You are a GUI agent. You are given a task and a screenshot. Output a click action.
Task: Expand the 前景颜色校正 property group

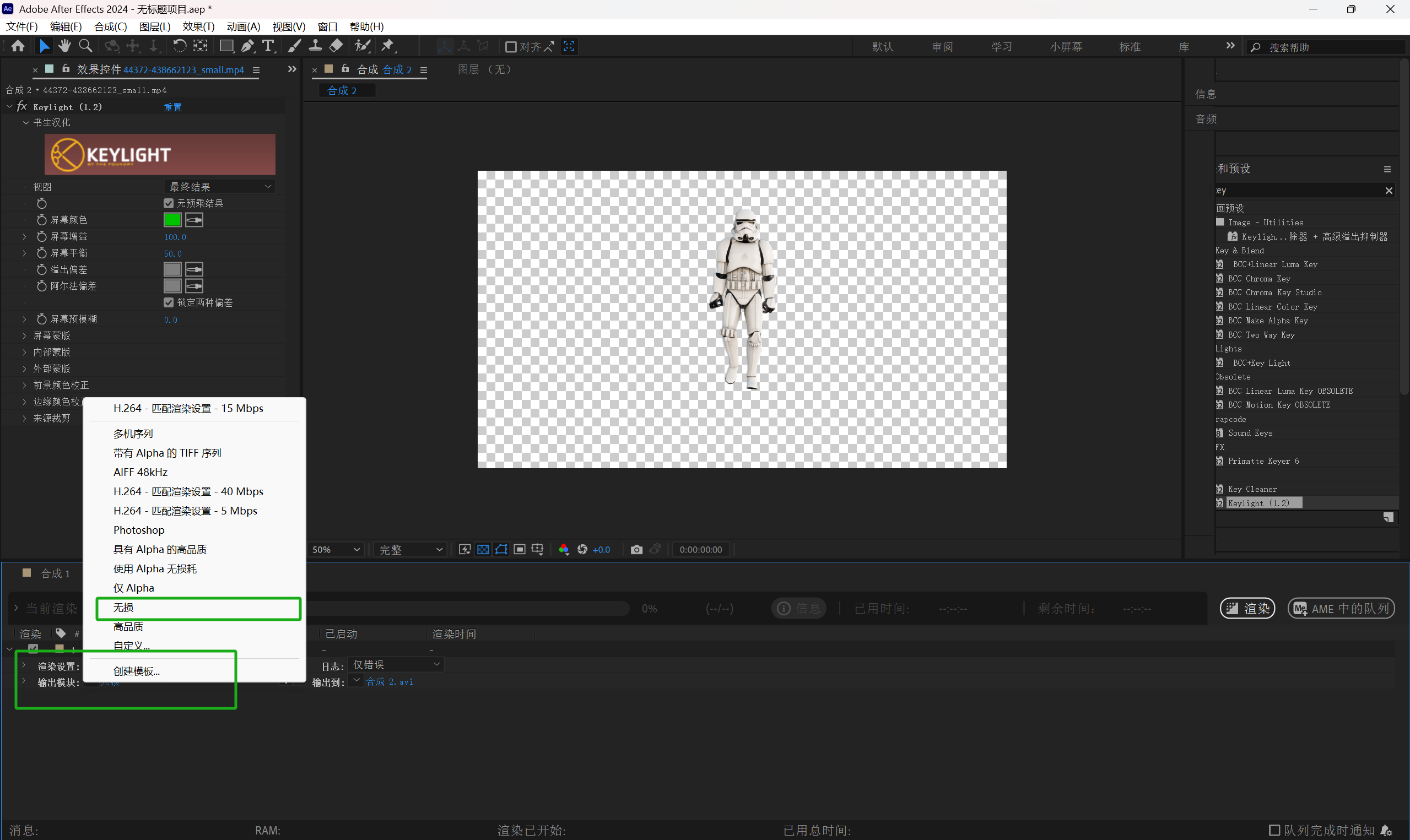24,384
